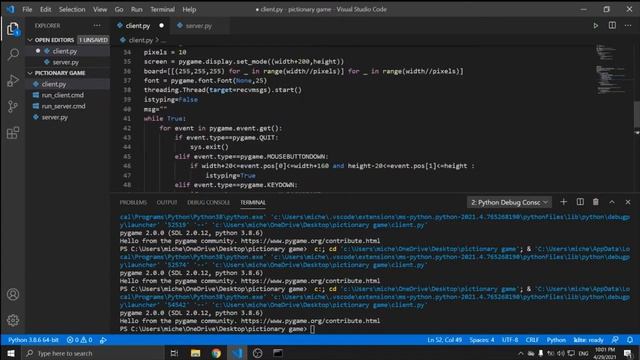Change indentation via Spaces: 4
This screenshot has height=360, width=640.
482,340
